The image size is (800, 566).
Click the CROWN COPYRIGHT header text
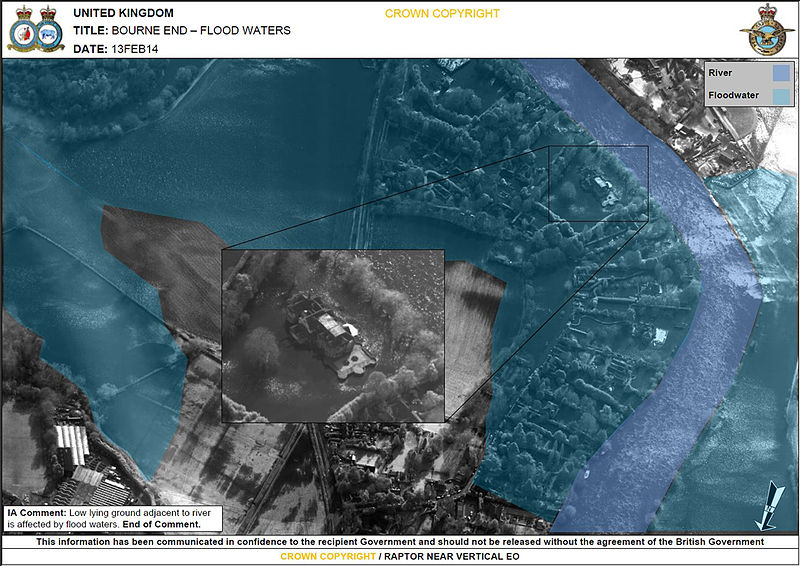click(442, 14)
